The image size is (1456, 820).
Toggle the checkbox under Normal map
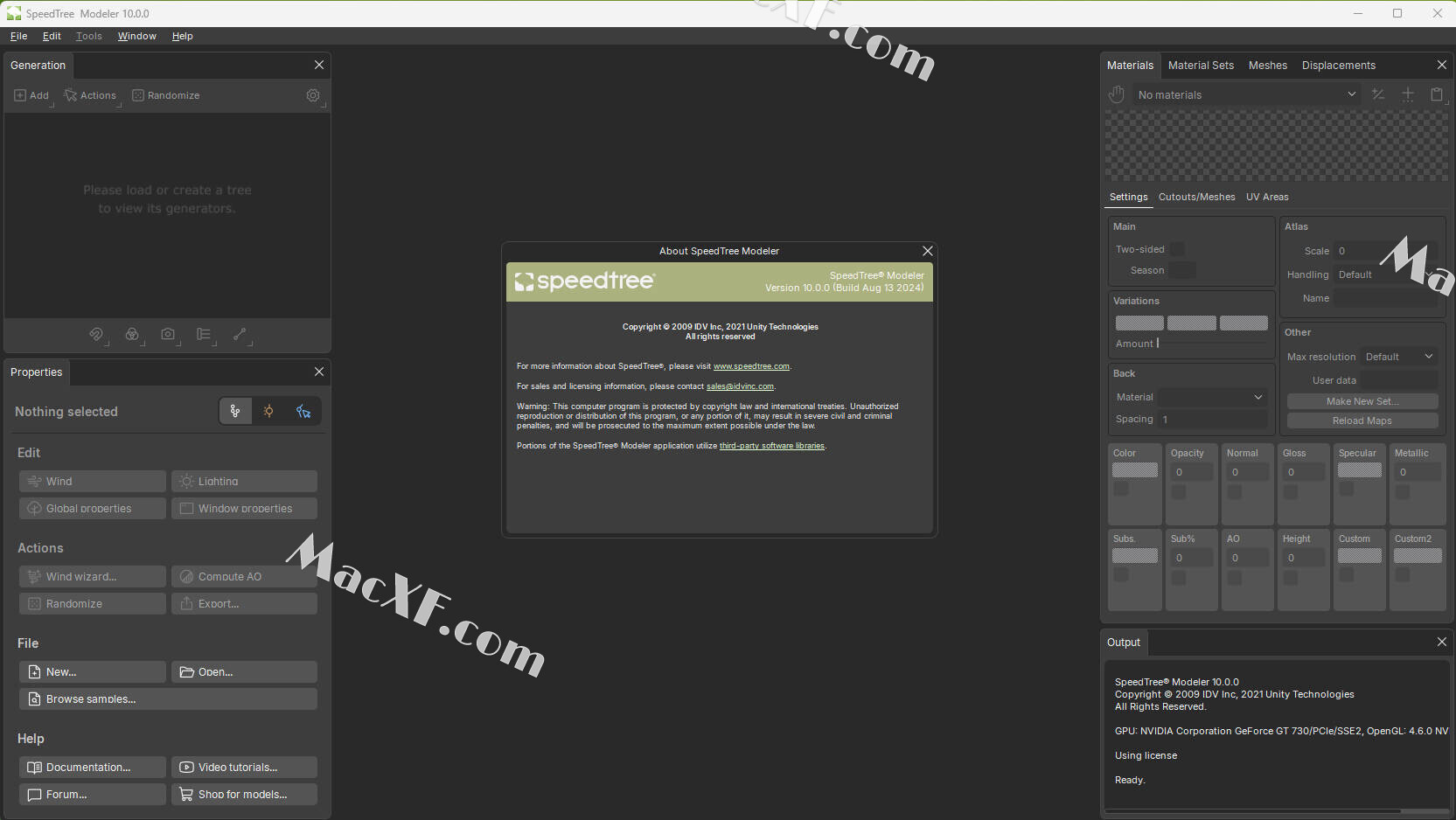[1235, 492]
